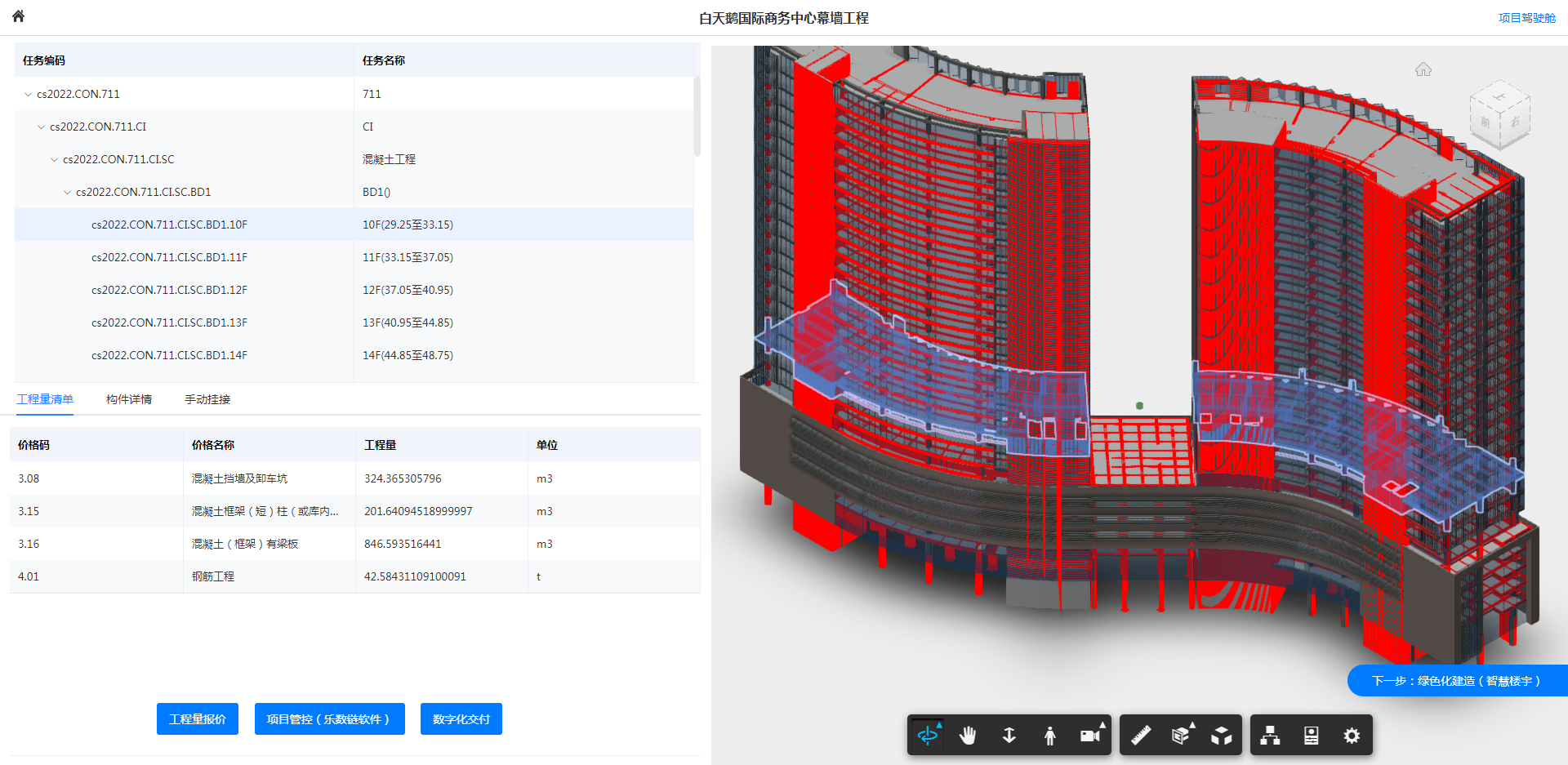Click the 3D building model viewport

click(1139, 405)
